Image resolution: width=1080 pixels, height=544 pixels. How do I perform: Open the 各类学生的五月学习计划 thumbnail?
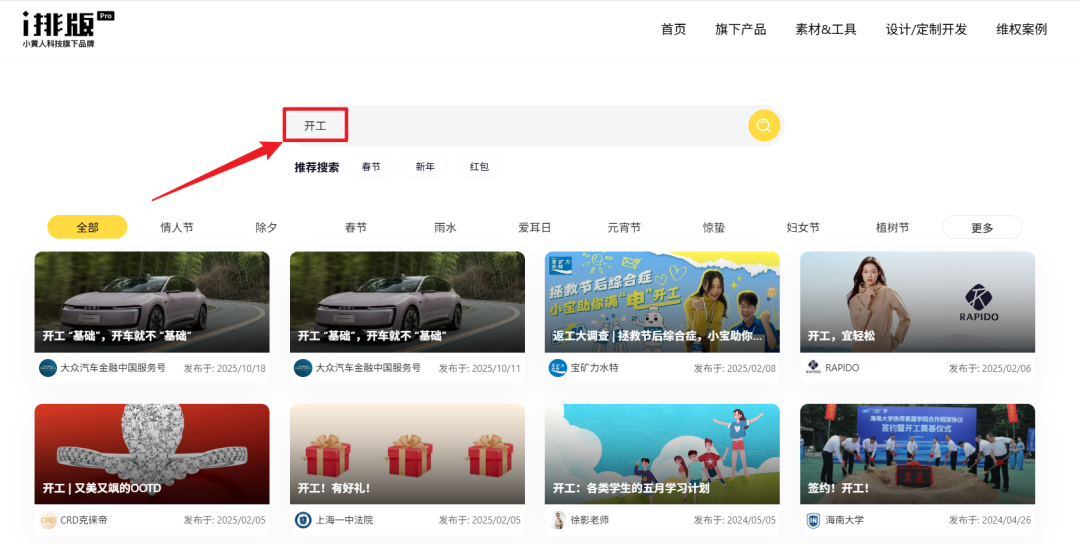click(x=663, y=454)
